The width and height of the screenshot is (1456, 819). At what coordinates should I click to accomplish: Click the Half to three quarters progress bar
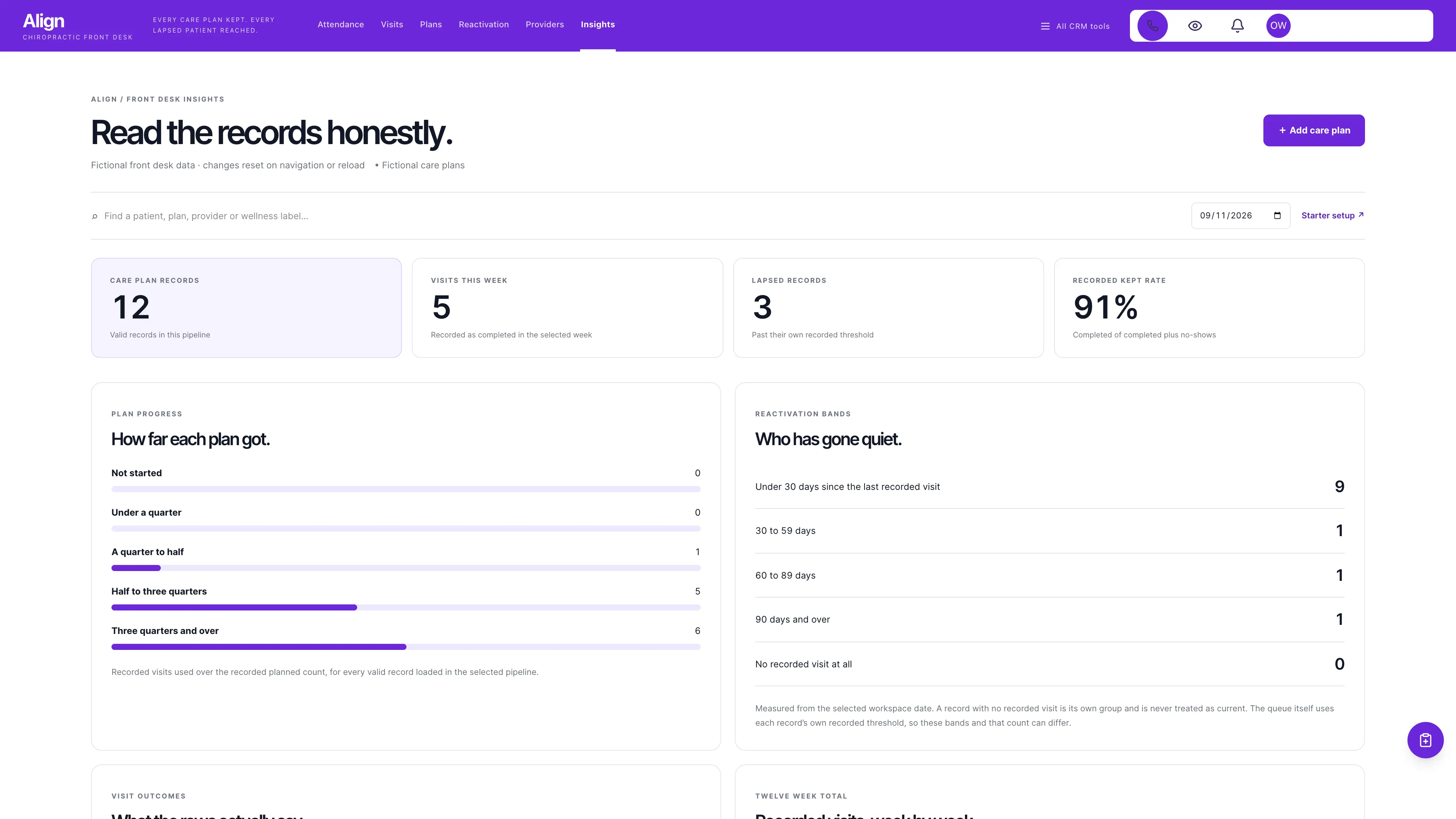(x=406, y=607)
